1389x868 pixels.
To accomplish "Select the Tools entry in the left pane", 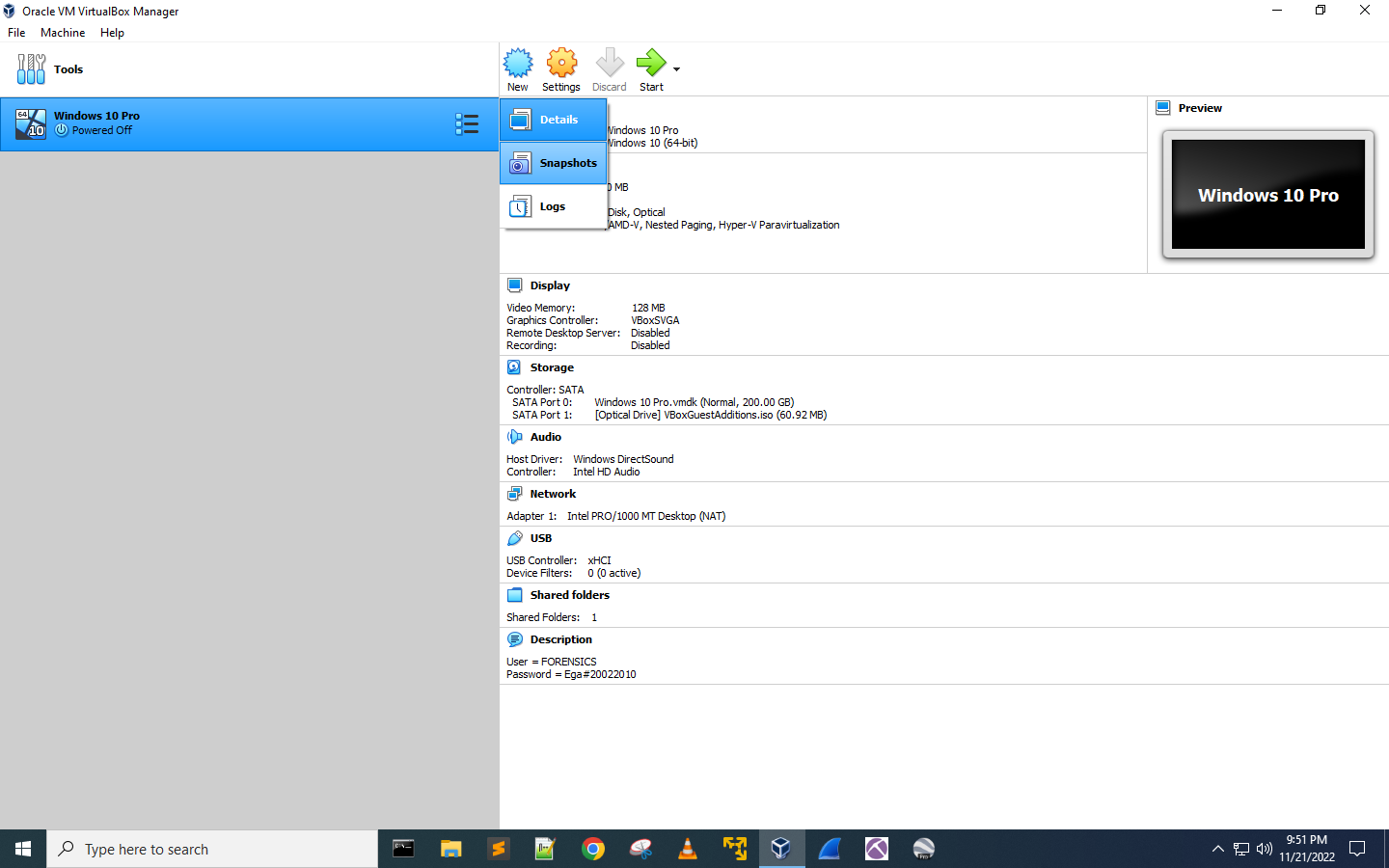I will tap(249, 69).
